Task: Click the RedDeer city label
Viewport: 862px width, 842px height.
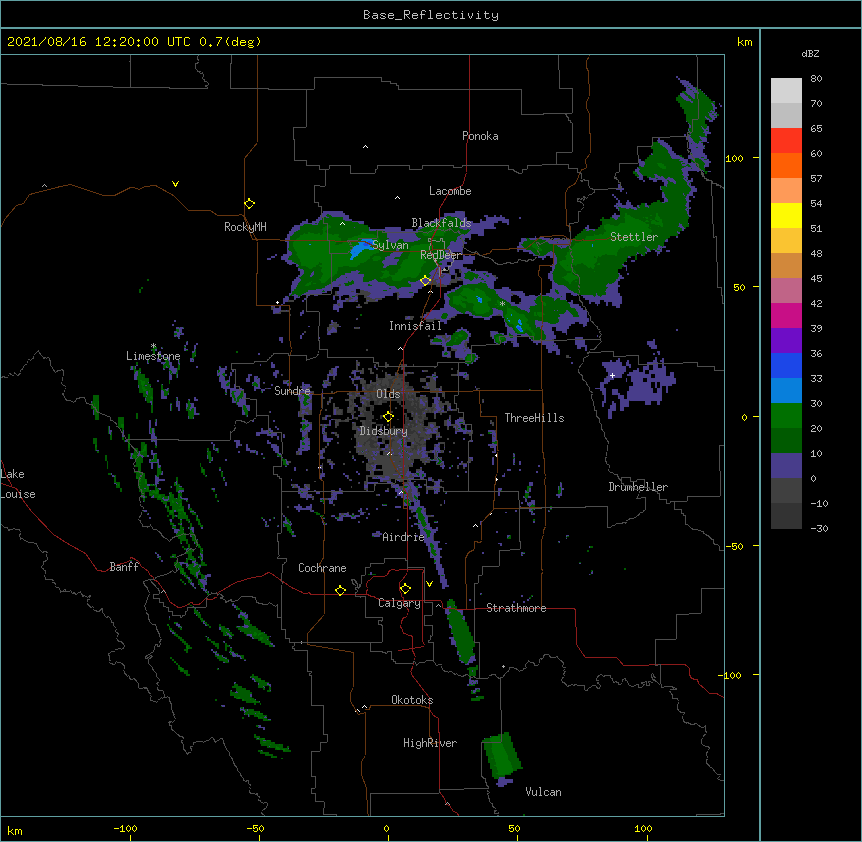Action: [x=441, y=255]
